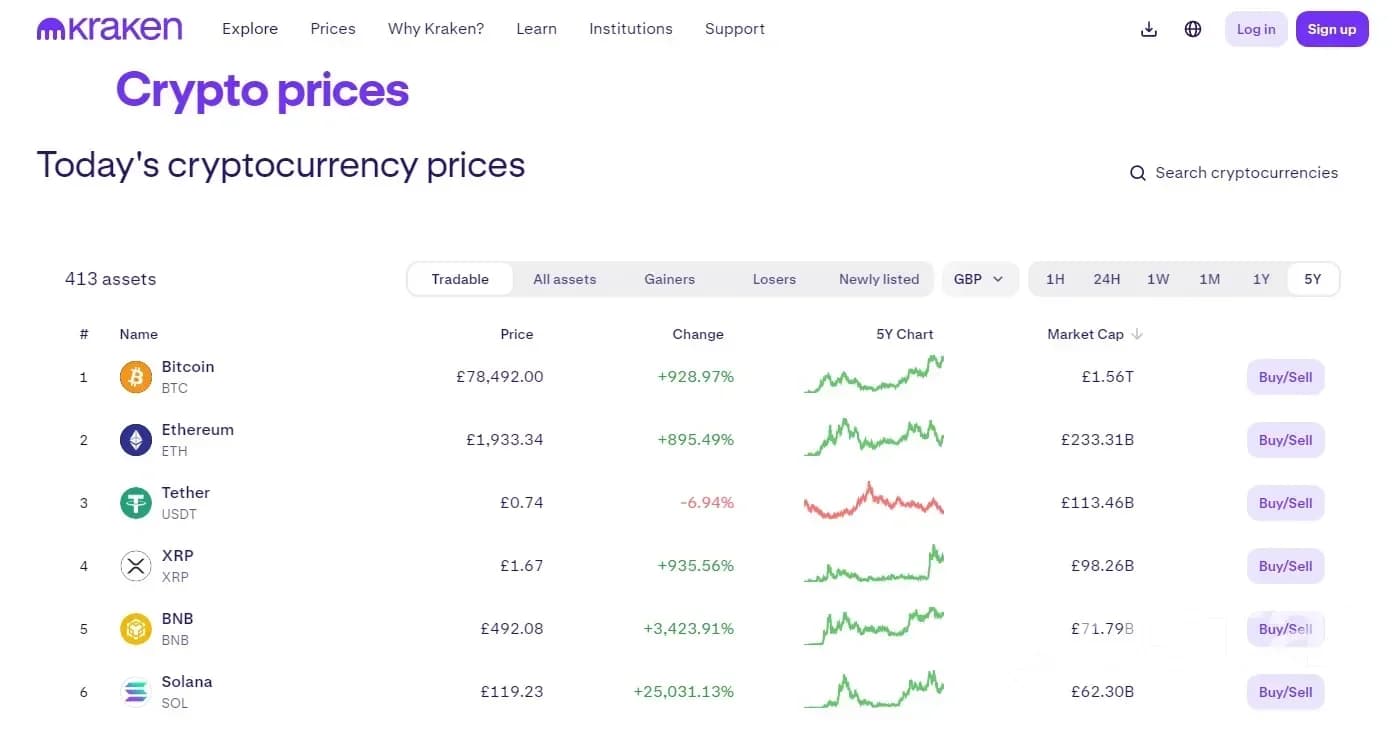Click the search magnifier icon

coord(1138,173)
